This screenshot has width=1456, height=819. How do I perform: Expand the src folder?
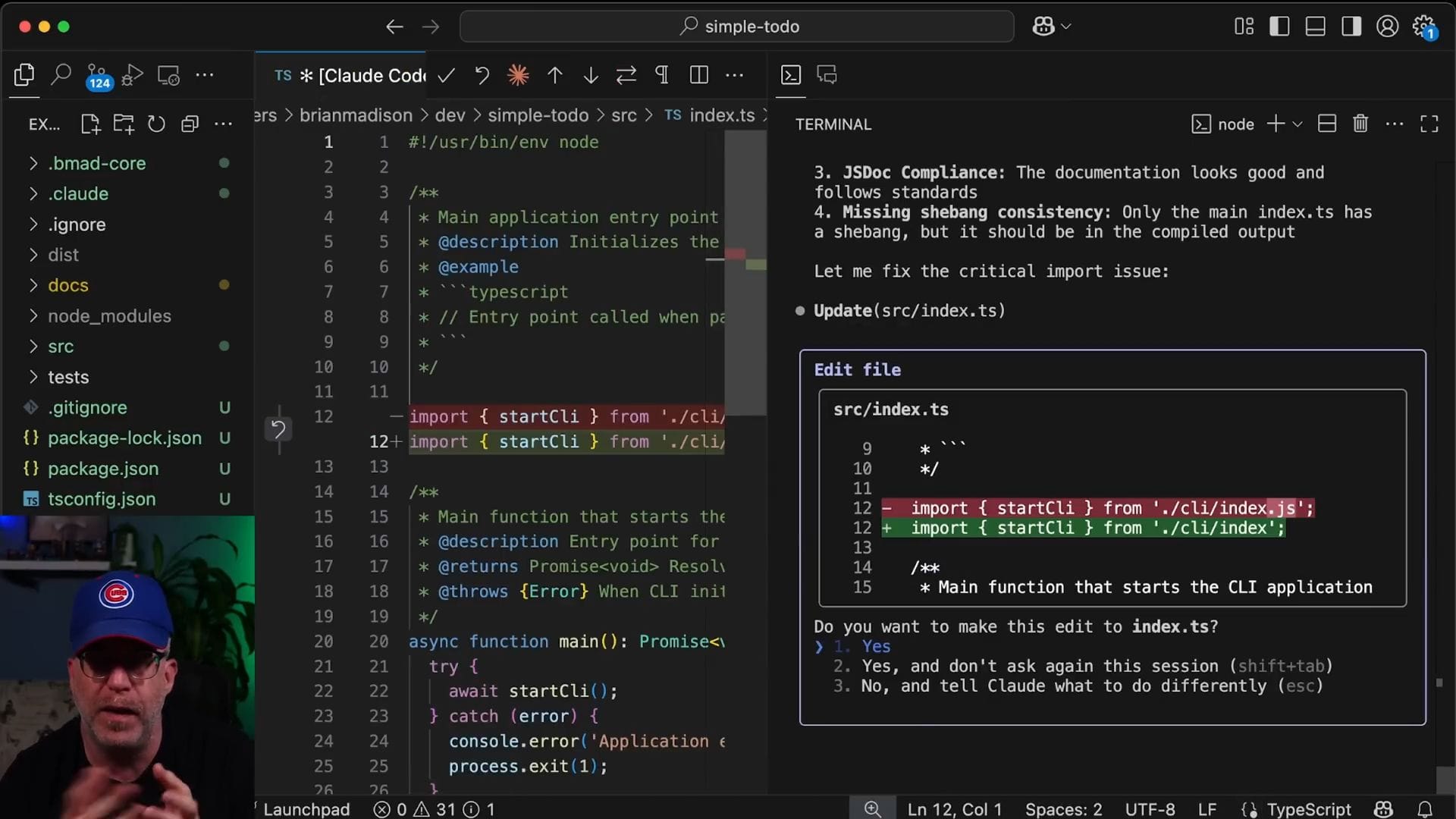tap(61, 347)
